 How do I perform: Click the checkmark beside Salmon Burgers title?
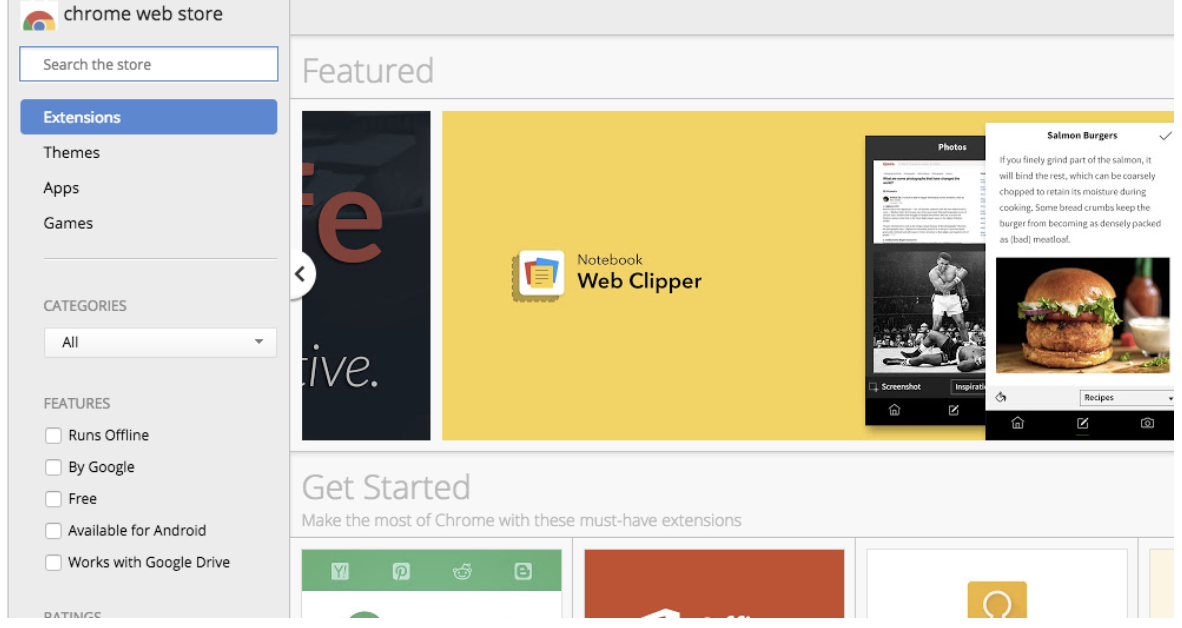(1165, 136)
